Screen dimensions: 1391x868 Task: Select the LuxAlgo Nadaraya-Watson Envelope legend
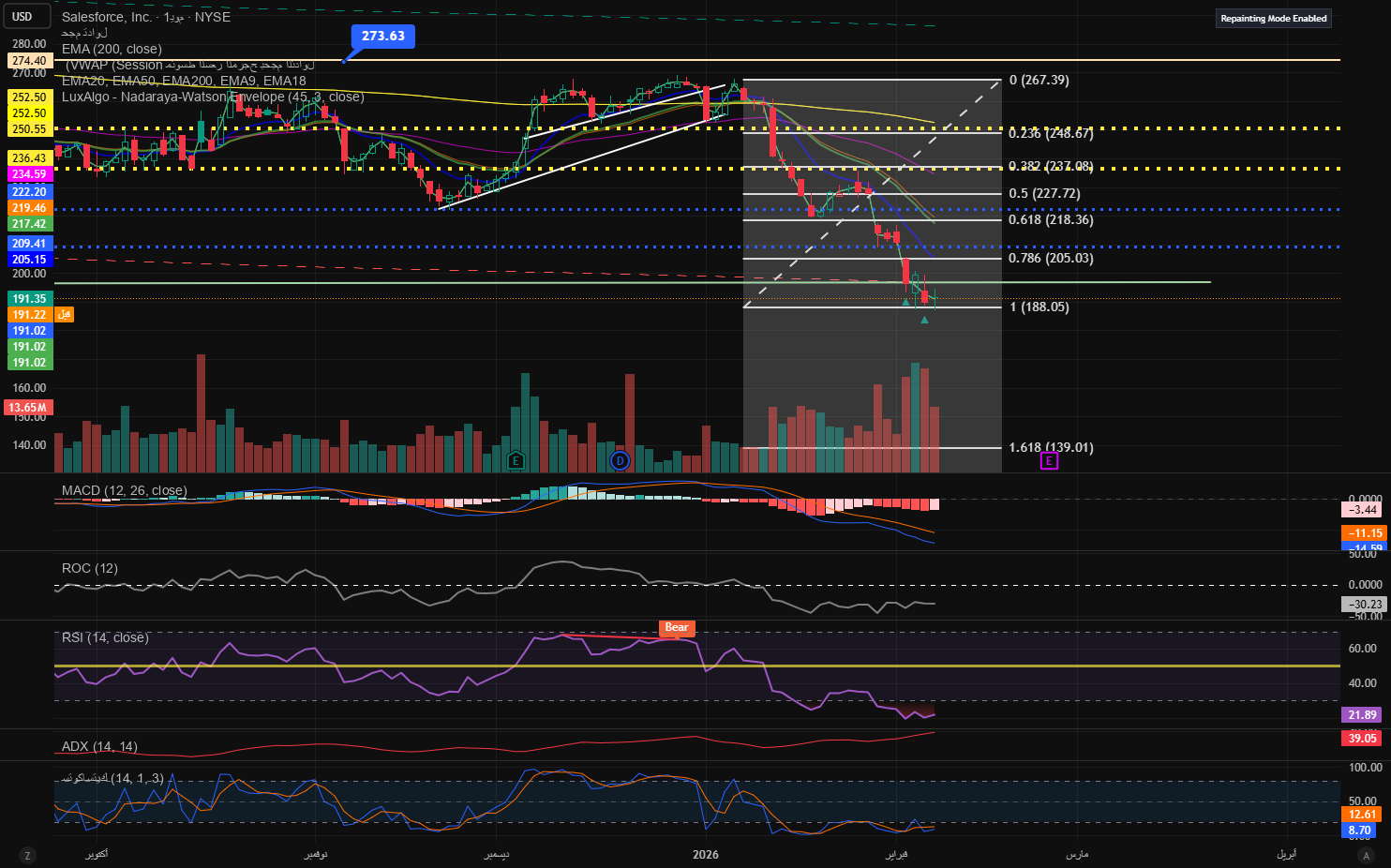tap(213, 97)
